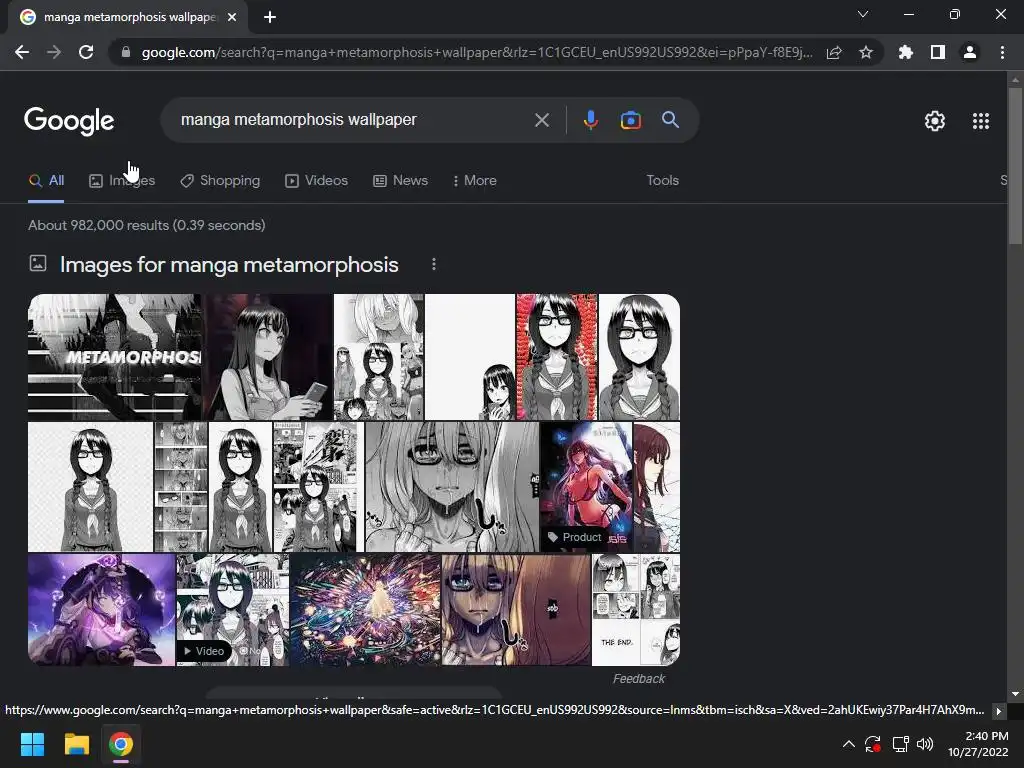This screenshot has height=768, width=1024.
Task: Click the browser forward arrow
Action: [54, 52]
